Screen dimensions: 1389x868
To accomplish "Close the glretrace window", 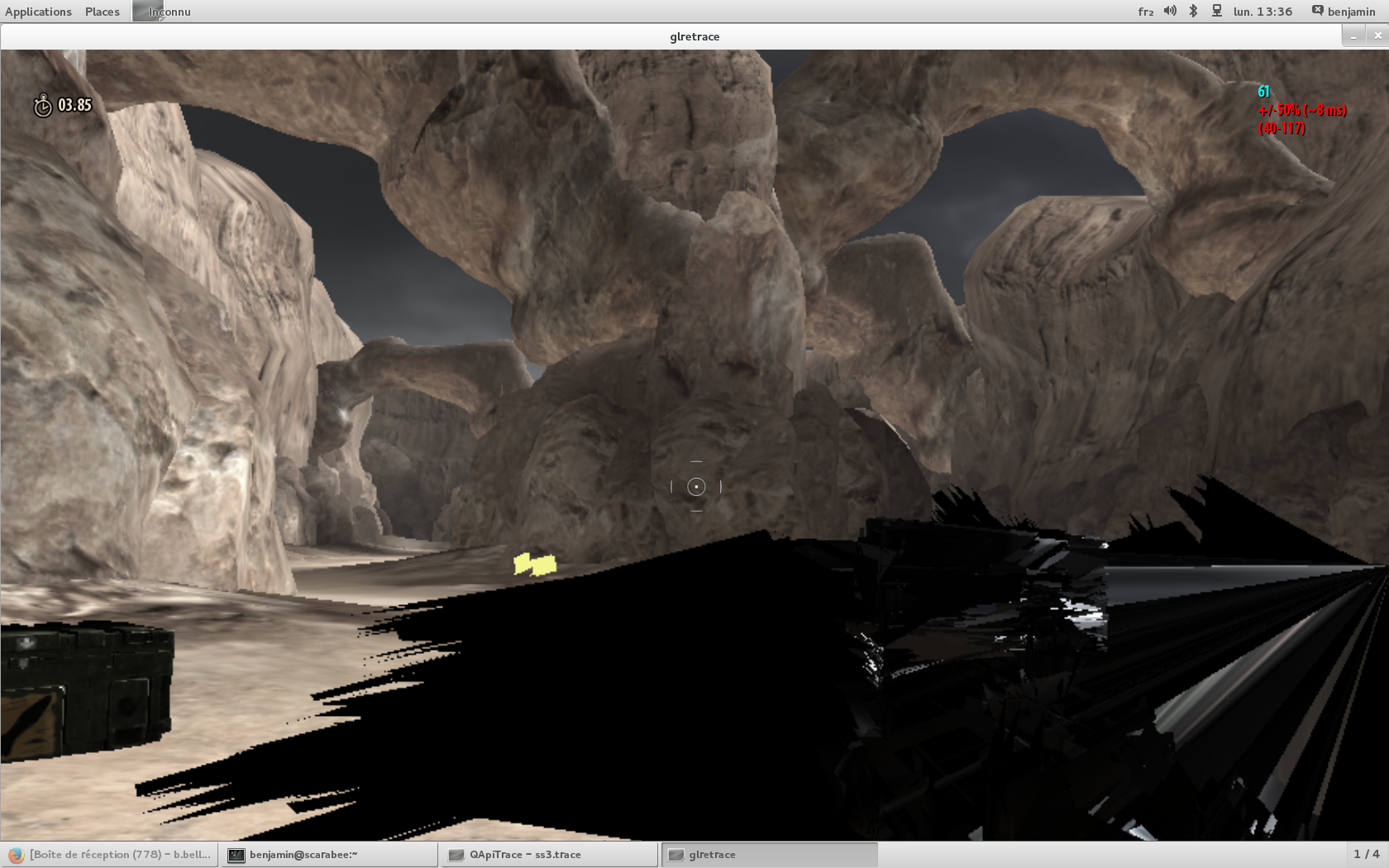I will [x=1377, y=36].
